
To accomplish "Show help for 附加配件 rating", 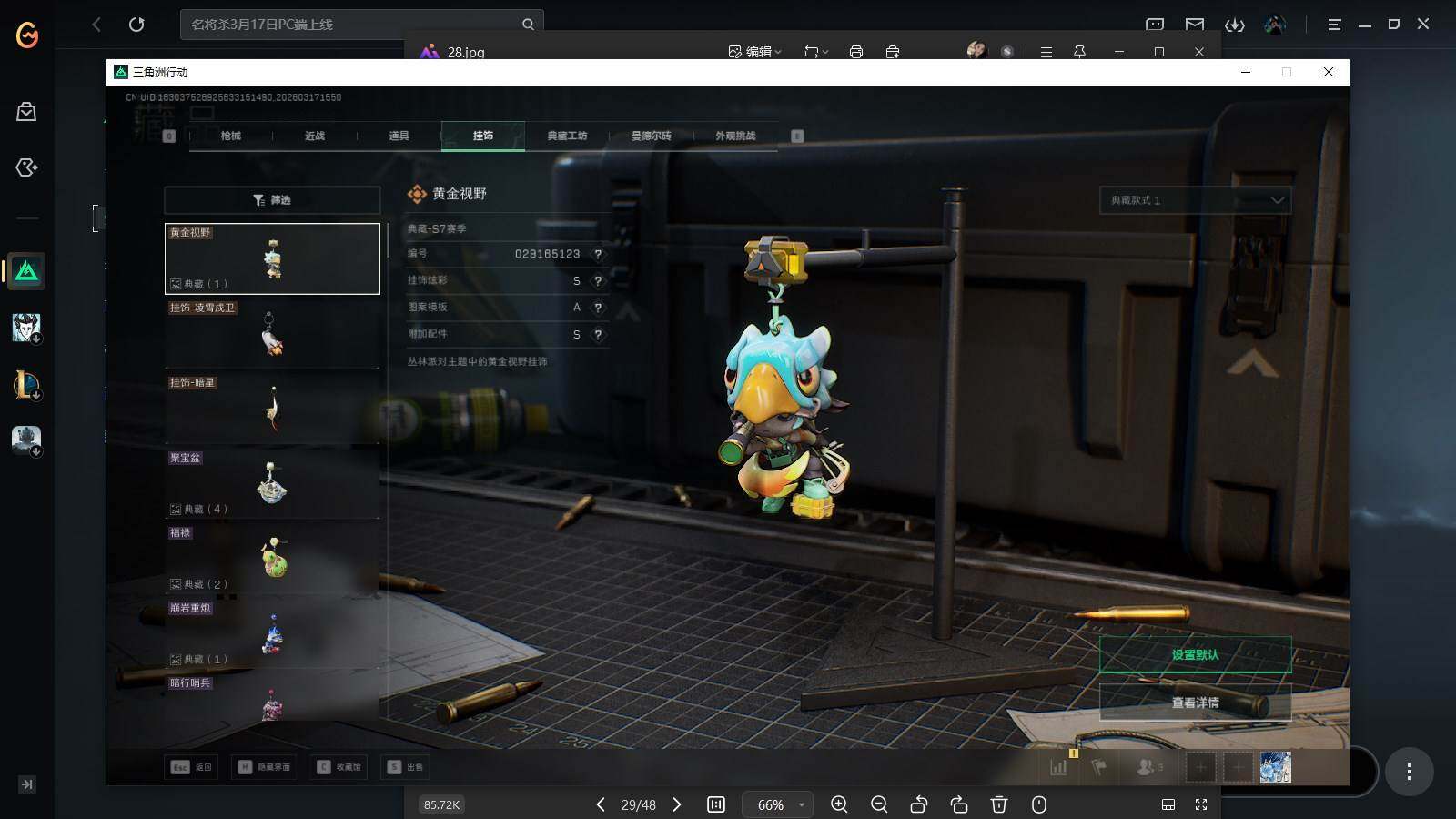I will 598,335.
